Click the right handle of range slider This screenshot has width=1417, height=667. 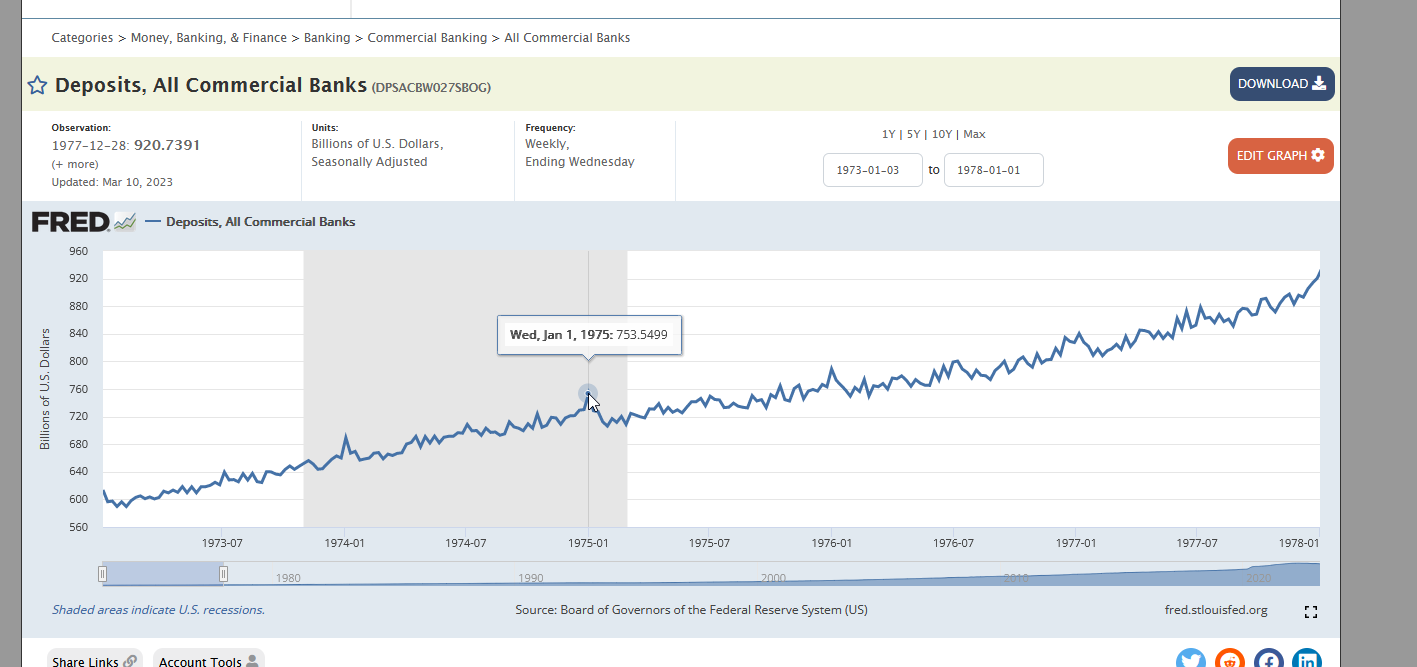point(223,574)
